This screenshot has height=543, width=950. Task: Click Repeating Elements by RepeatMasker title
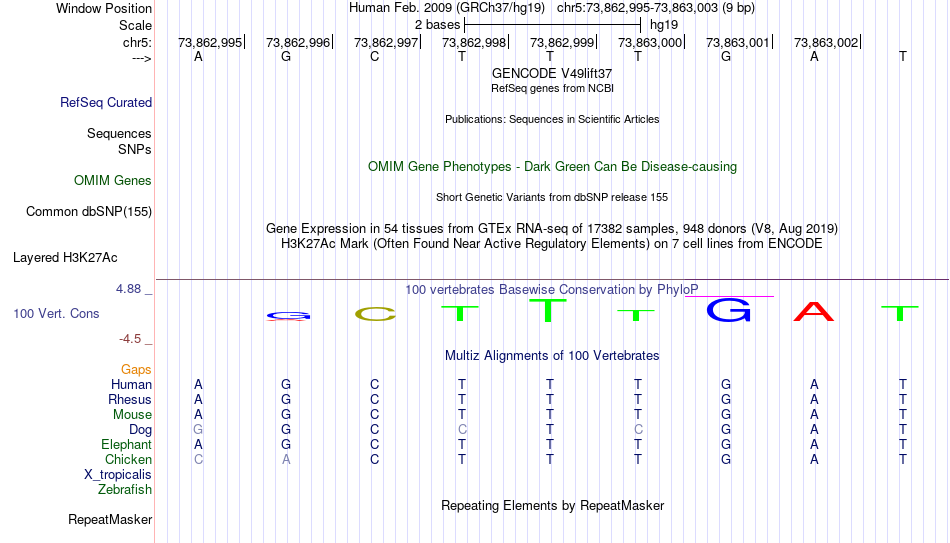click(x=552, y=505)
